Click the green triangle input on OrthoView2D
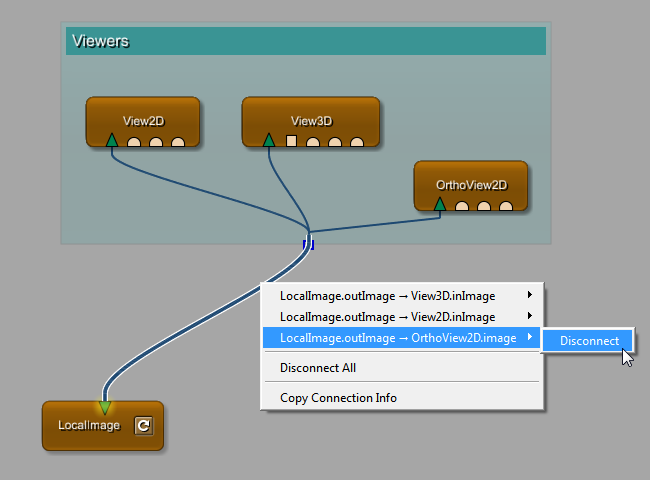Image resolution: width=650 pixels, height=480 pixels. 440,205
